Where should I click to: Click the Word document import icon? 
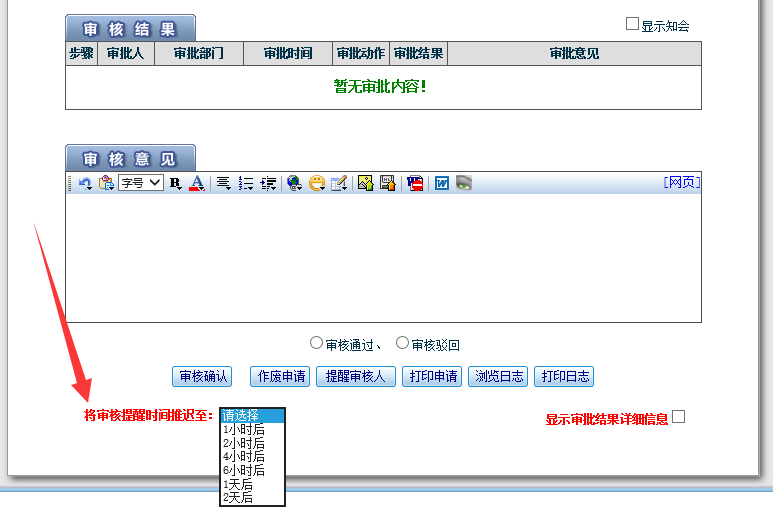click(x=441, y=183)
